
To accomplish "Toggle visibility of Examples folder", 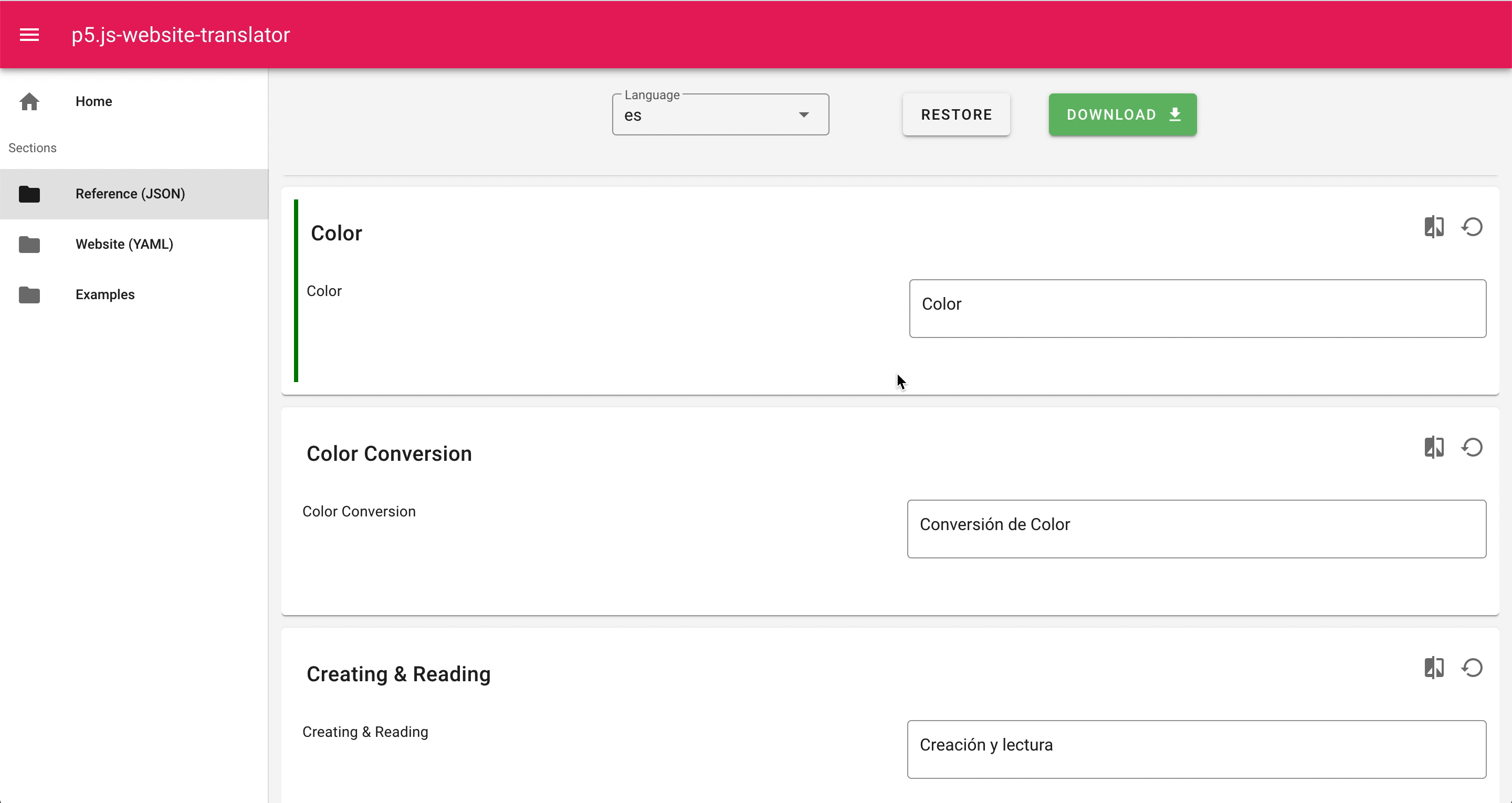I will pyautogui.click(x=28, y=294).
